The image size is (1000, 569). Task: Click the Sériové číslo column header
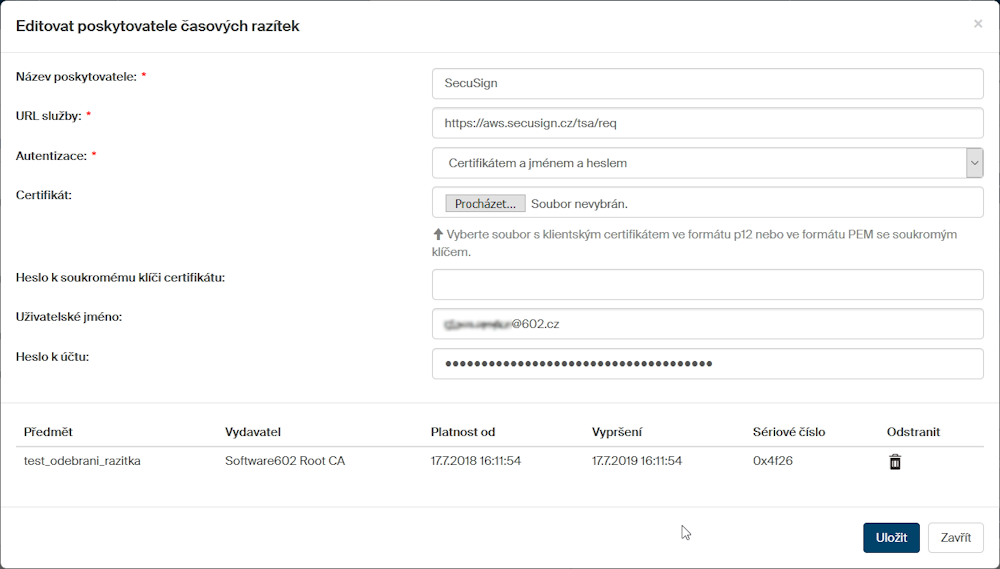point(789,432)
